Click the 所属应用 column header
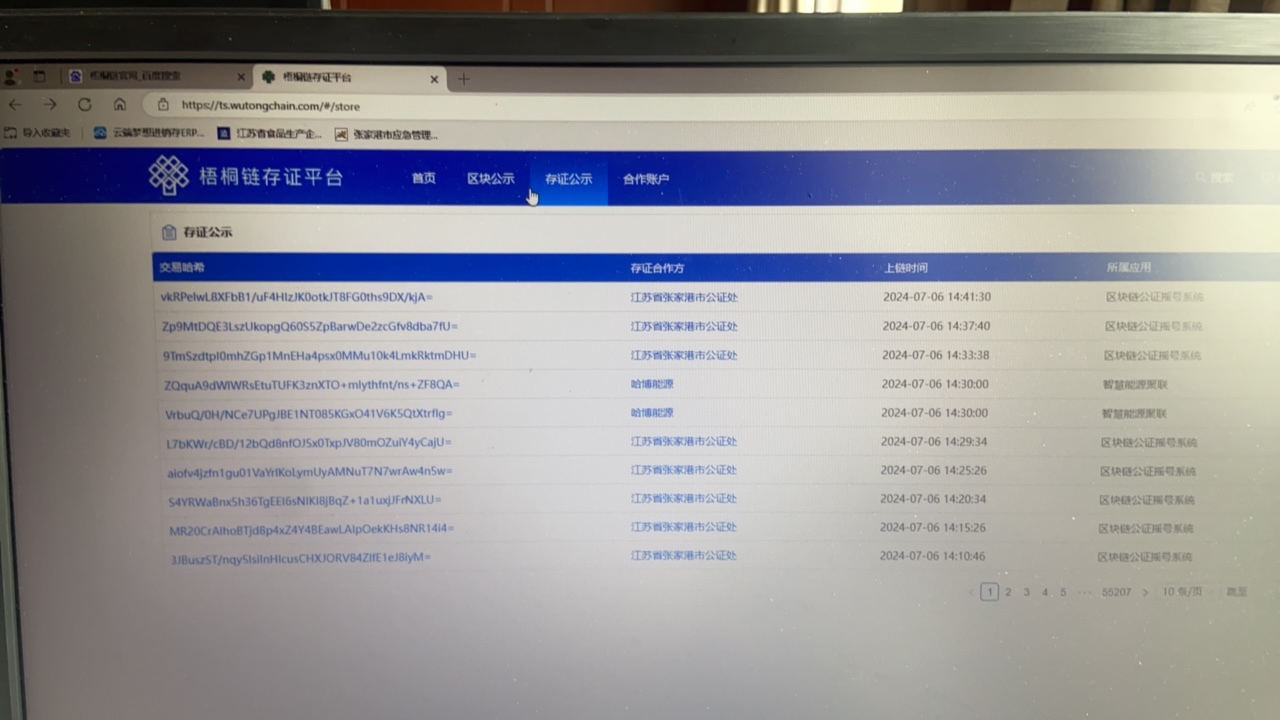 pos(1129,268)
